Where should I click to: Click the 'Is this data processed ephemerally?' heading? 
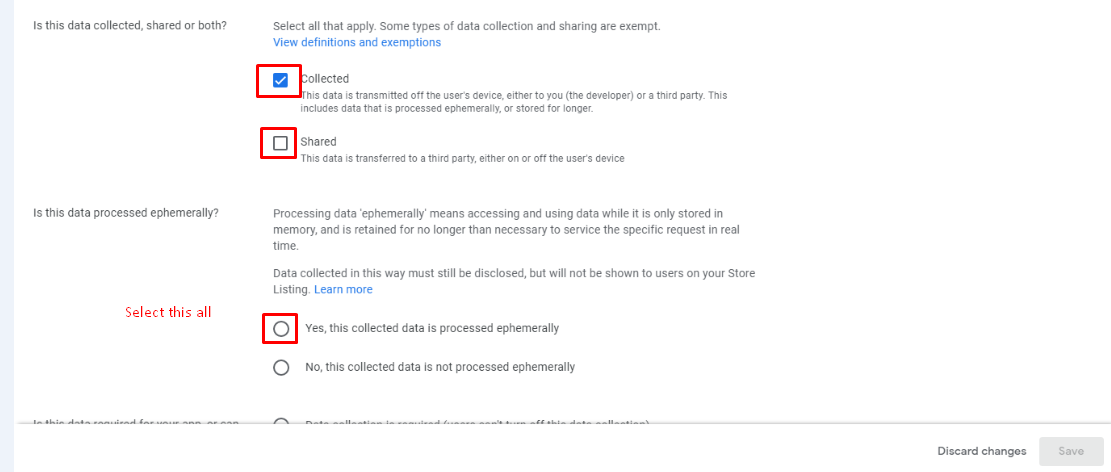(126, 213)
